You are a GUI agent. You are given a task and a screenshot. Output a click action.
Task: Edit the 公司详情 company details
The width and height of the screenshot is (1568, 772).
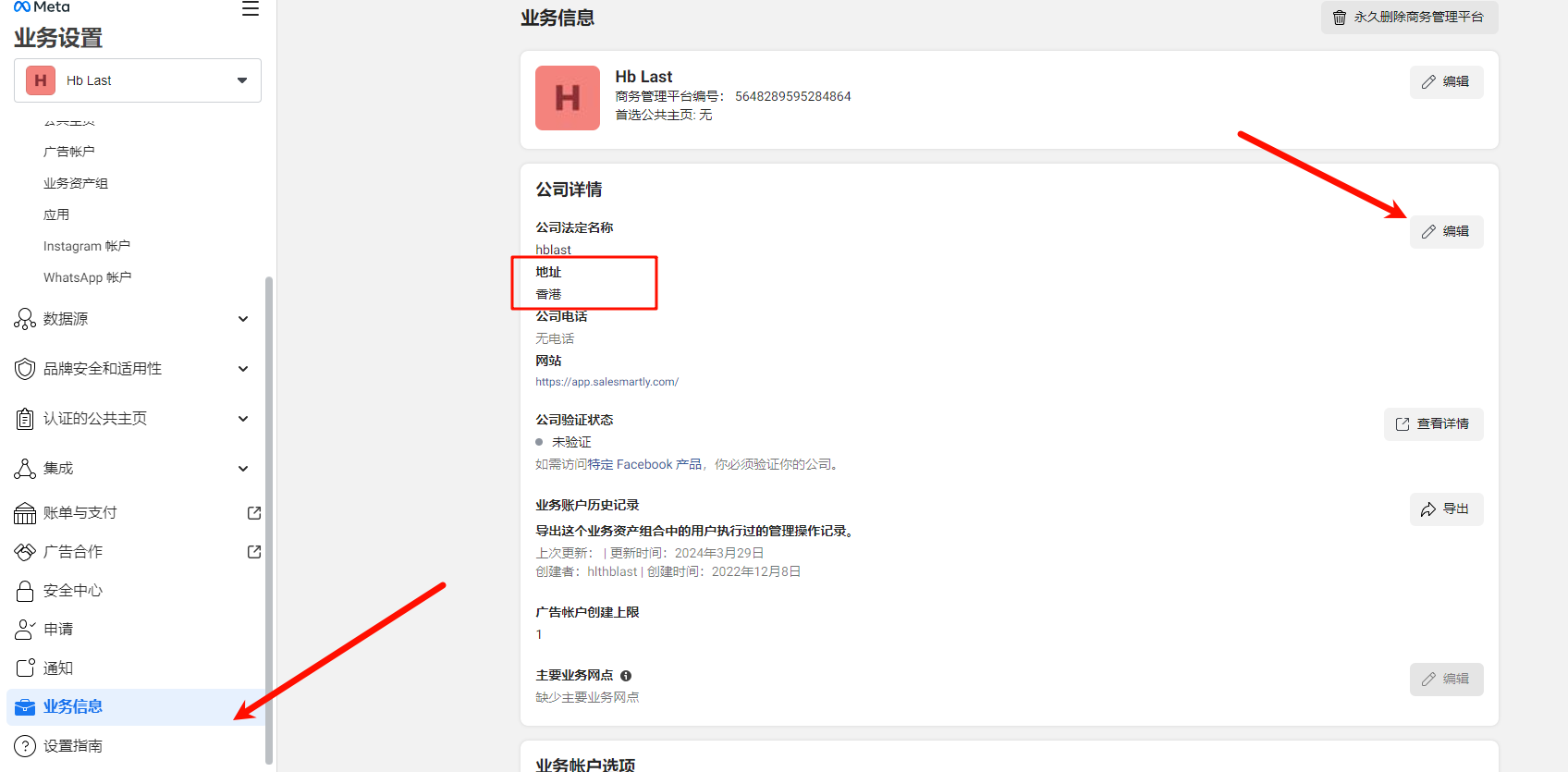(1446, 232)
